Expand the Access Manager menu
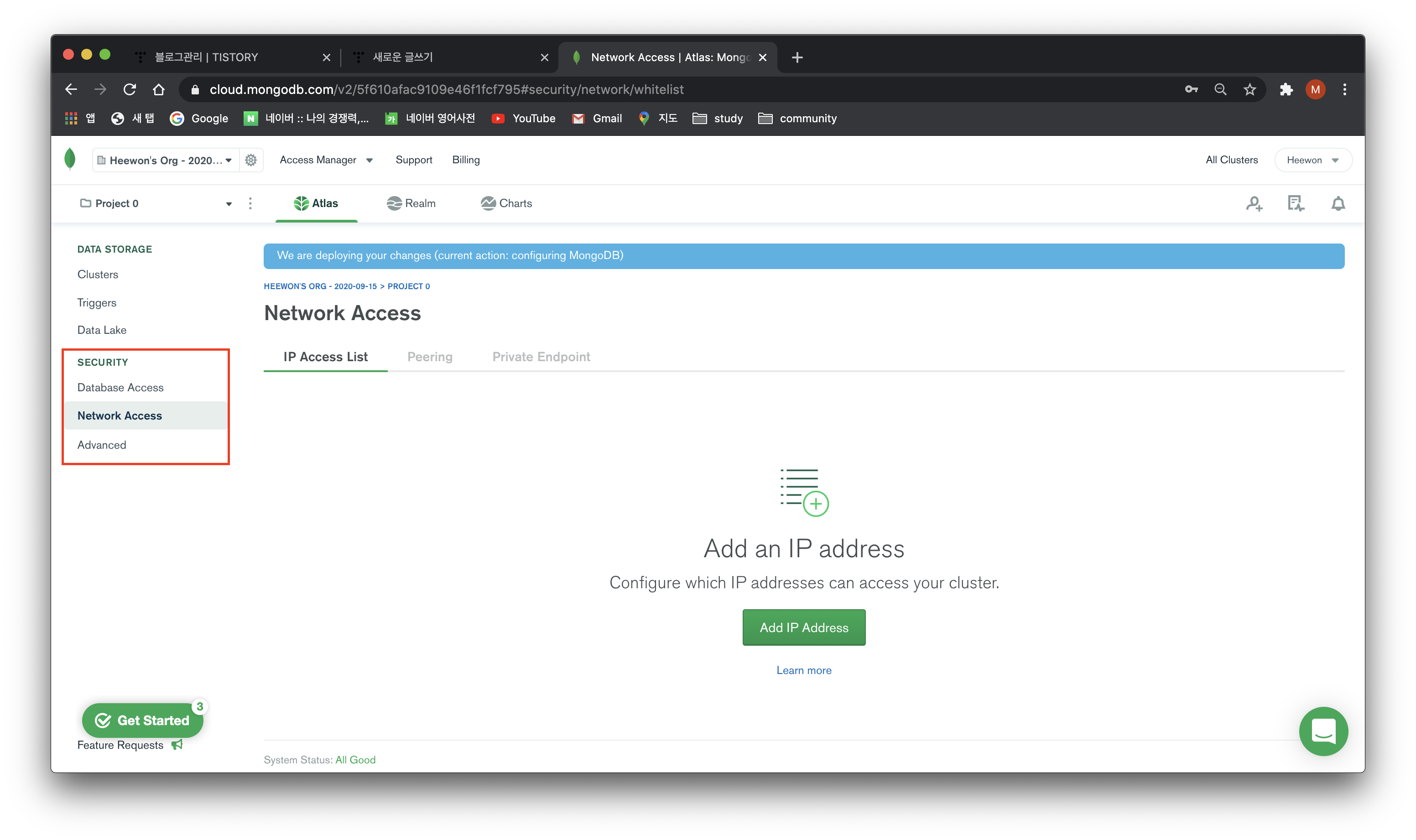The height and width of the screenshot is (840, 1416). [x=326, y=160]
